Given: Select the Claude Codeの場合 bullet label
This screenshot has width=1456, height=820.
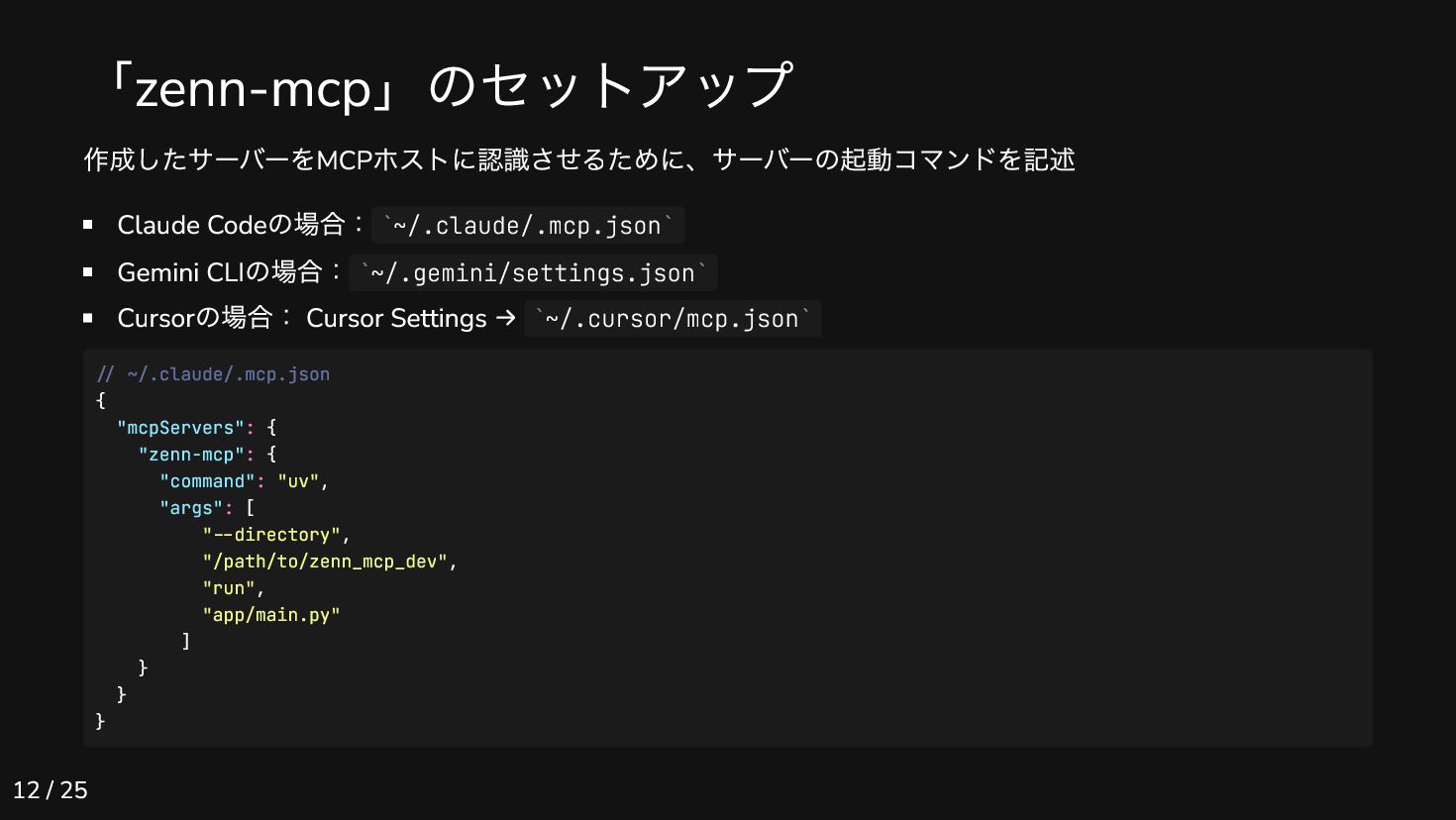Looking at the screenshot, I should pos(241,225).
